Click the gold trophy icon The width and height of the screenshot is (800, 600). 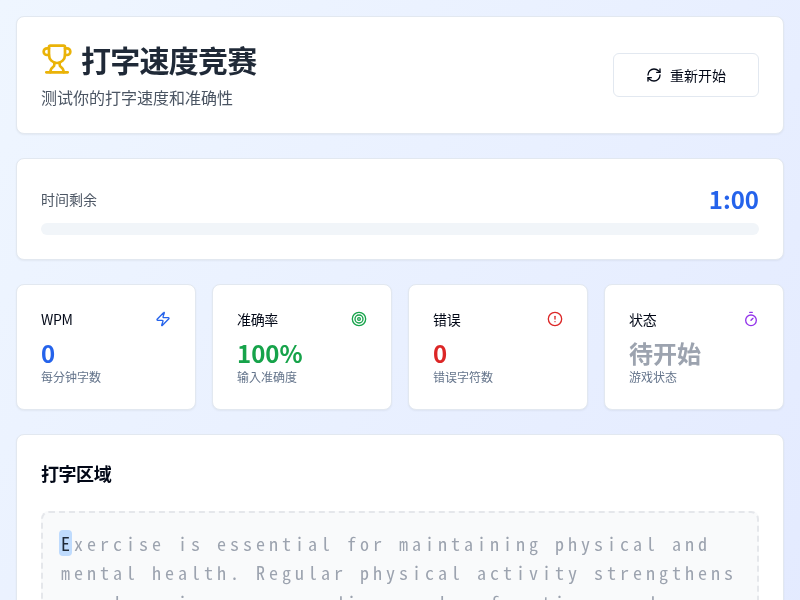pyautogui.click(x=57, y=60)
